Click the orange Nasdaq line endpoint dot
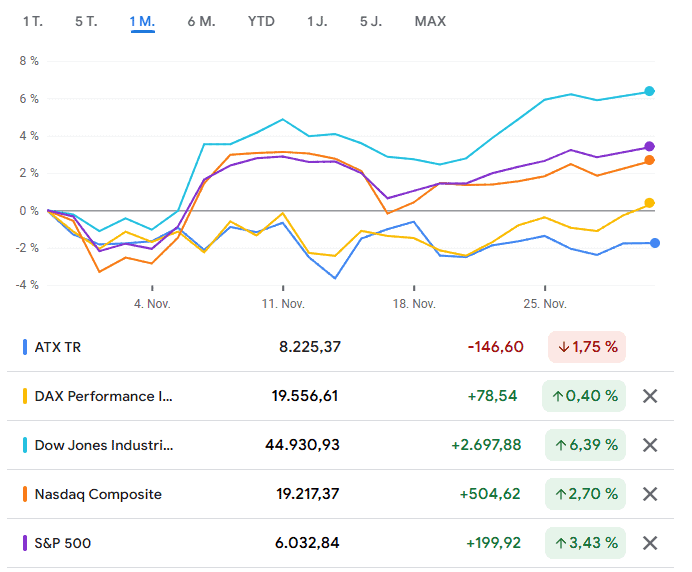Screen dimensions: 692x572 point(649,160)
